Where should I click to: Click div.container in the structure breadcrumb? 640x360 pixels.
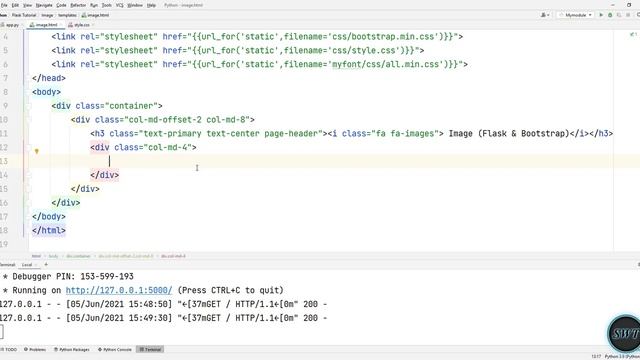pos(78,256)
